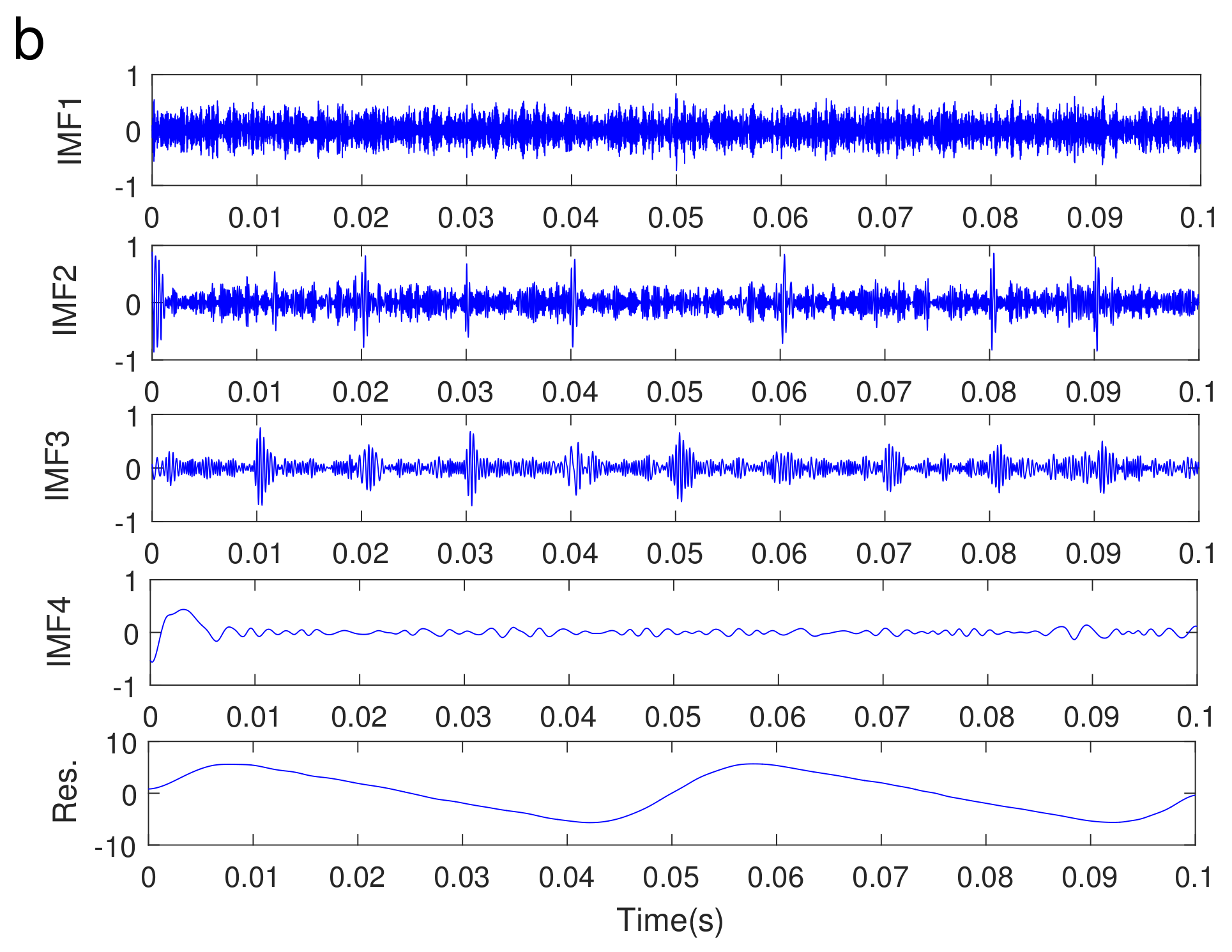Click the panel letter b

click(x=29, y=40)
